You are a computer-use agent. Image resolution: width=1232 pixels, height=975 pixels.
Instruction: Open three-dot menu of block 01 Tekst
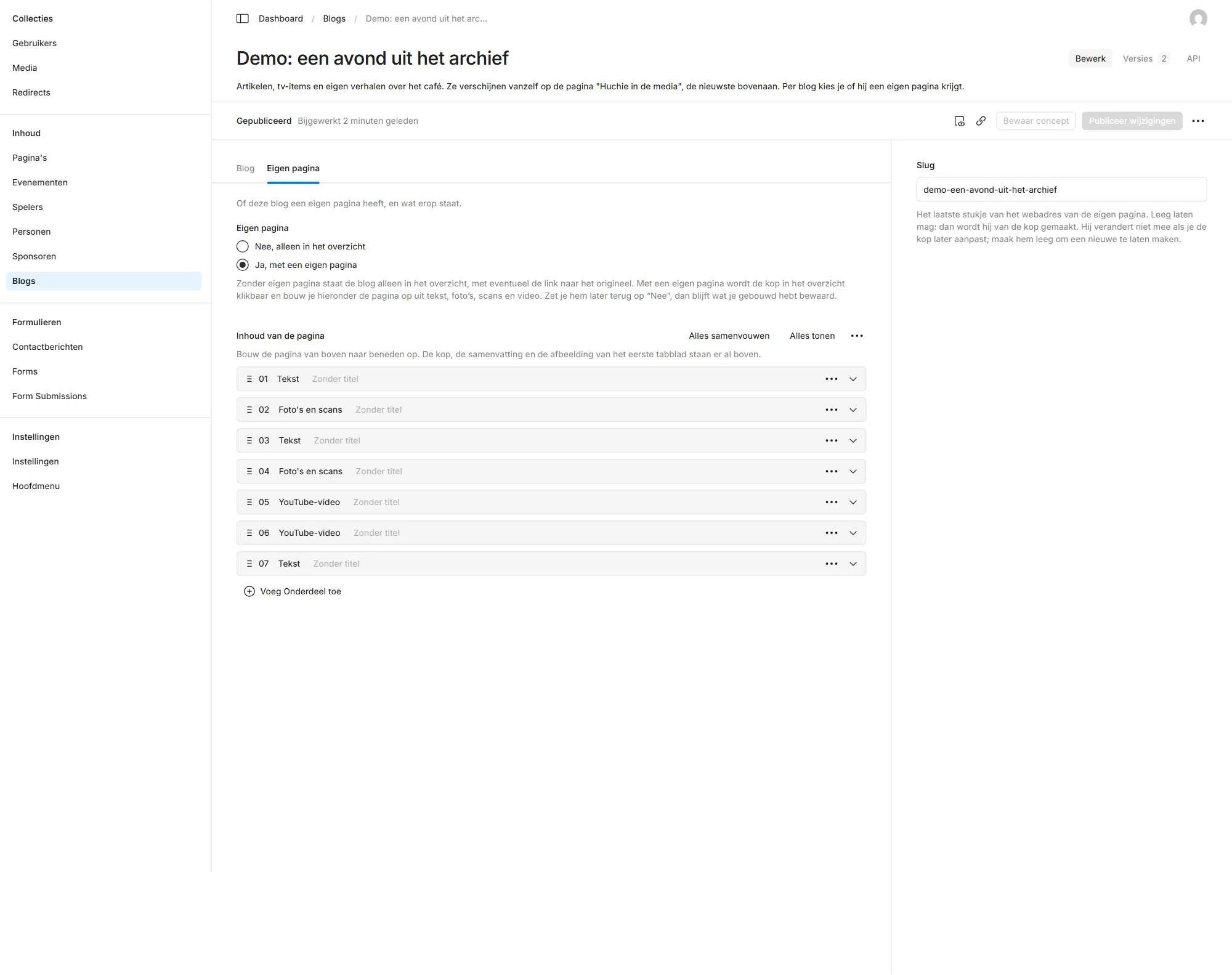[832, 379]
